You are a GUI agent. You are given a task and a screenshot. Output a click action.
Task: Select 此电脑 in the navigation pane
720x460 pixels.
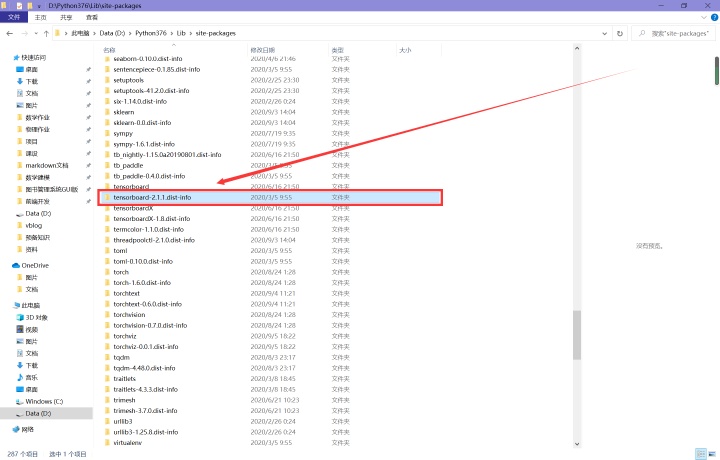point(31,305)
